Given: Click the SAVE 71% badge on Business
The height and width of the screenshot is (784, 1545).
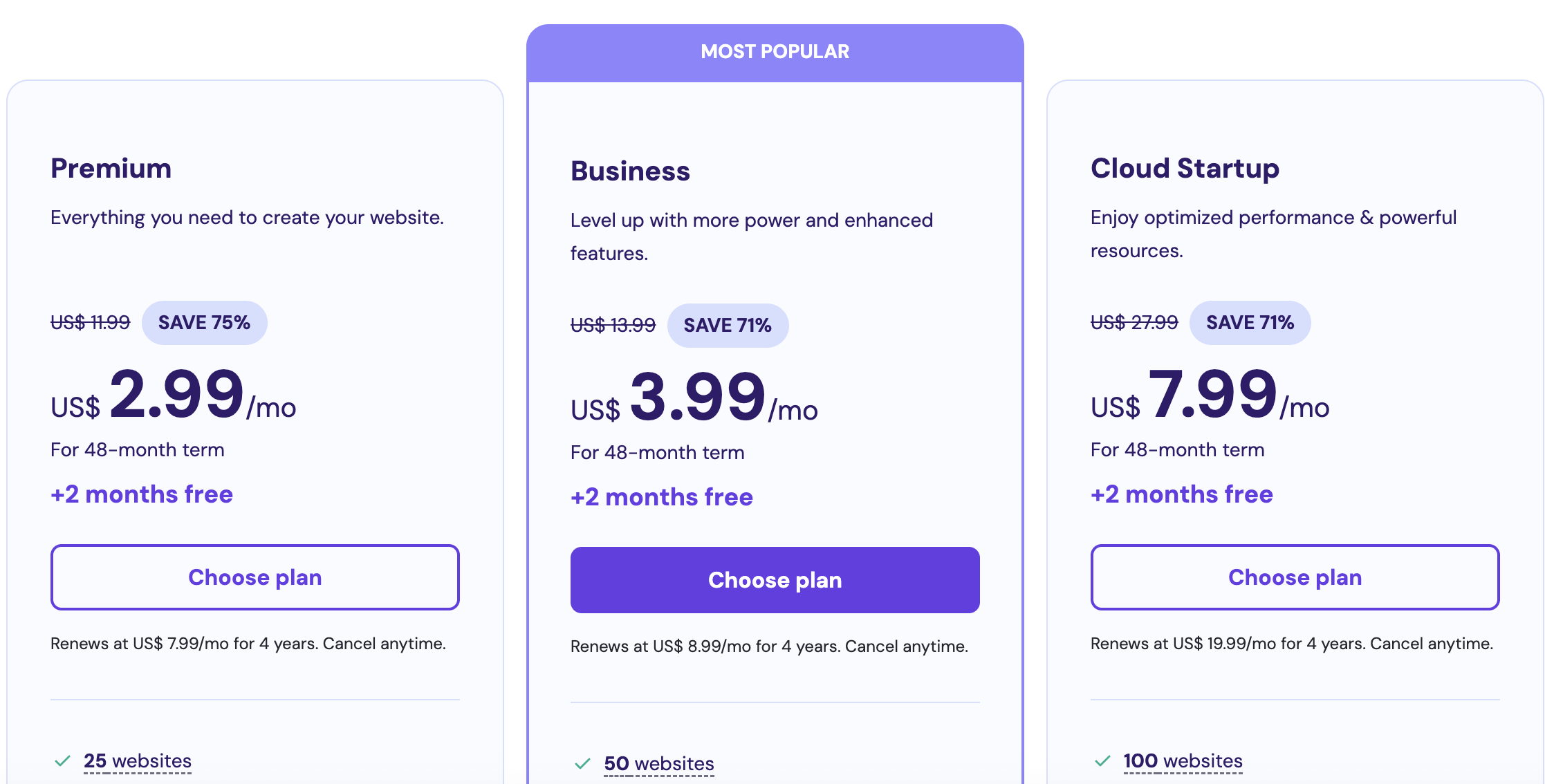Looking at the screenshot, I should [x=728, y=326].
